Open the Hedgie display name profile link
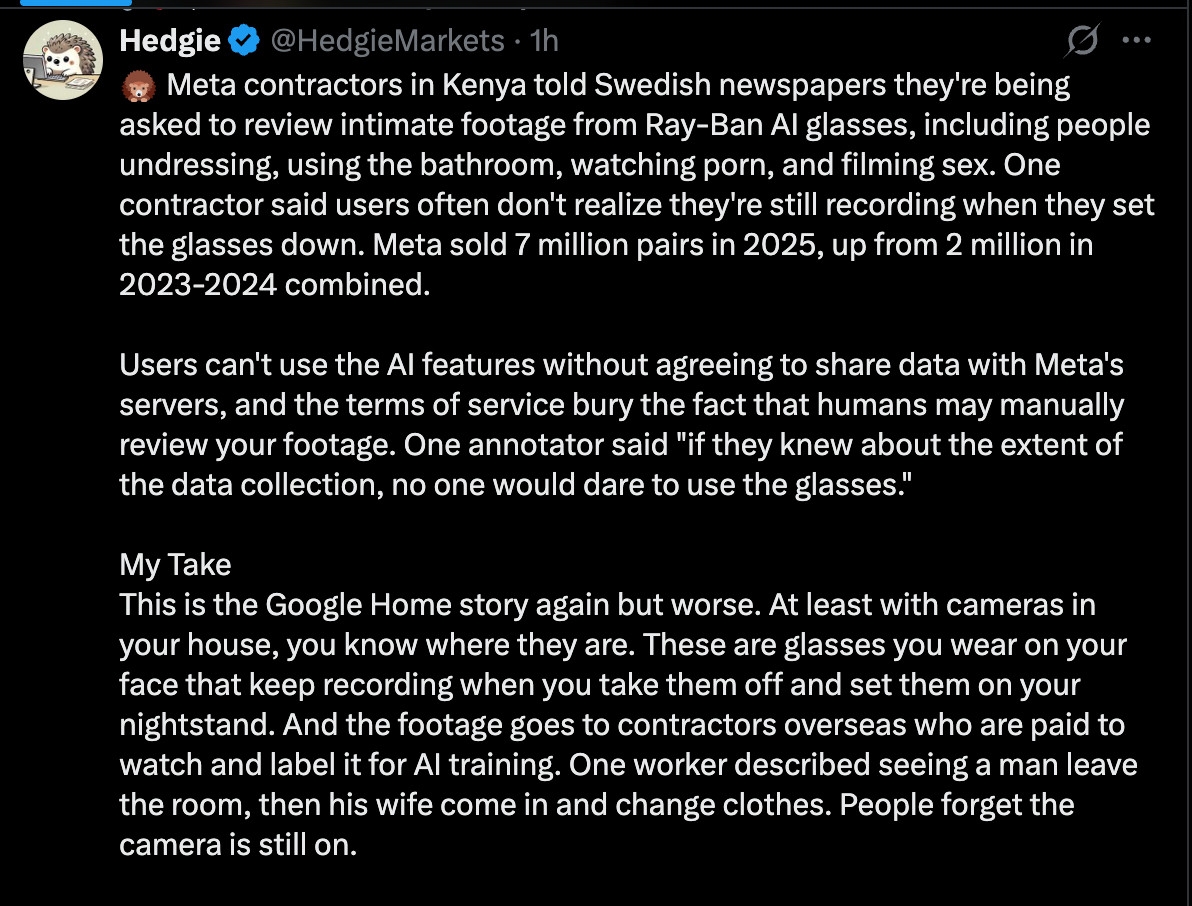The width and height of the screenshot is (1192, 906). pos(170,41)
